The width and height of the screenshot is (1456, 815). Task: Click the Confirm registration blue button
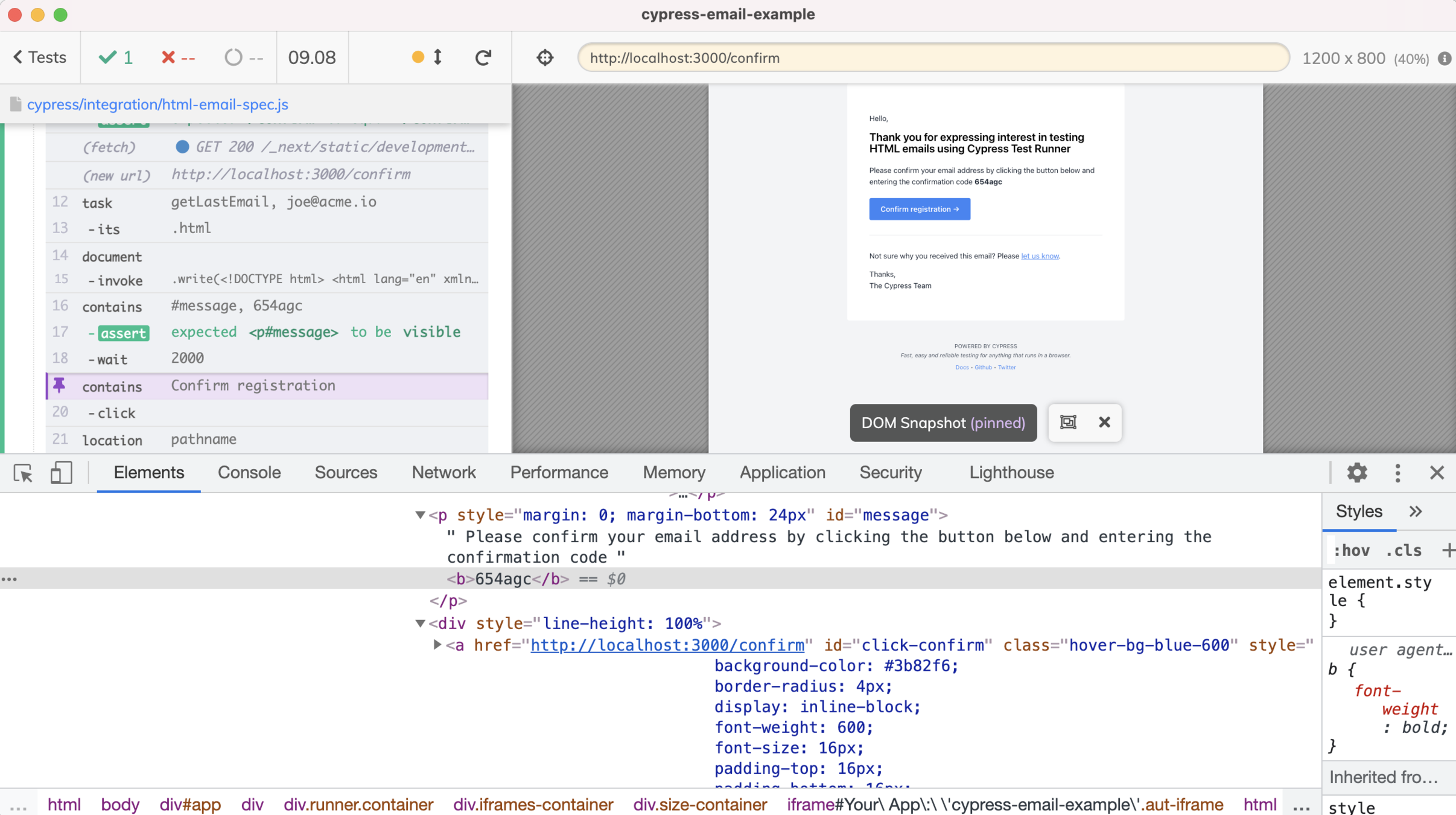[919, 209]
